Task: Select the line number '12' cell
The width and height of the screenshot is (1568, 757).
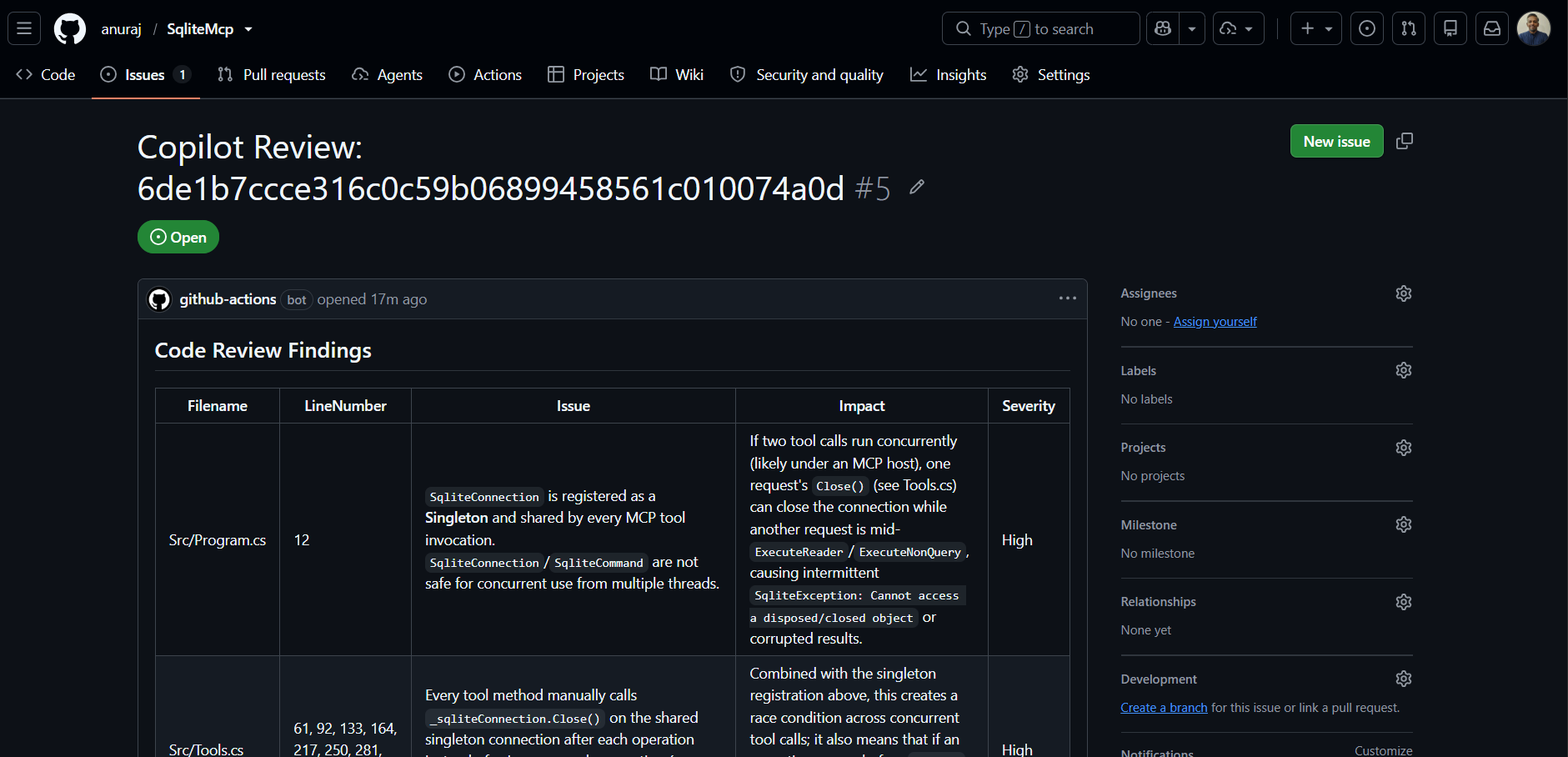Action: [345, 540]
